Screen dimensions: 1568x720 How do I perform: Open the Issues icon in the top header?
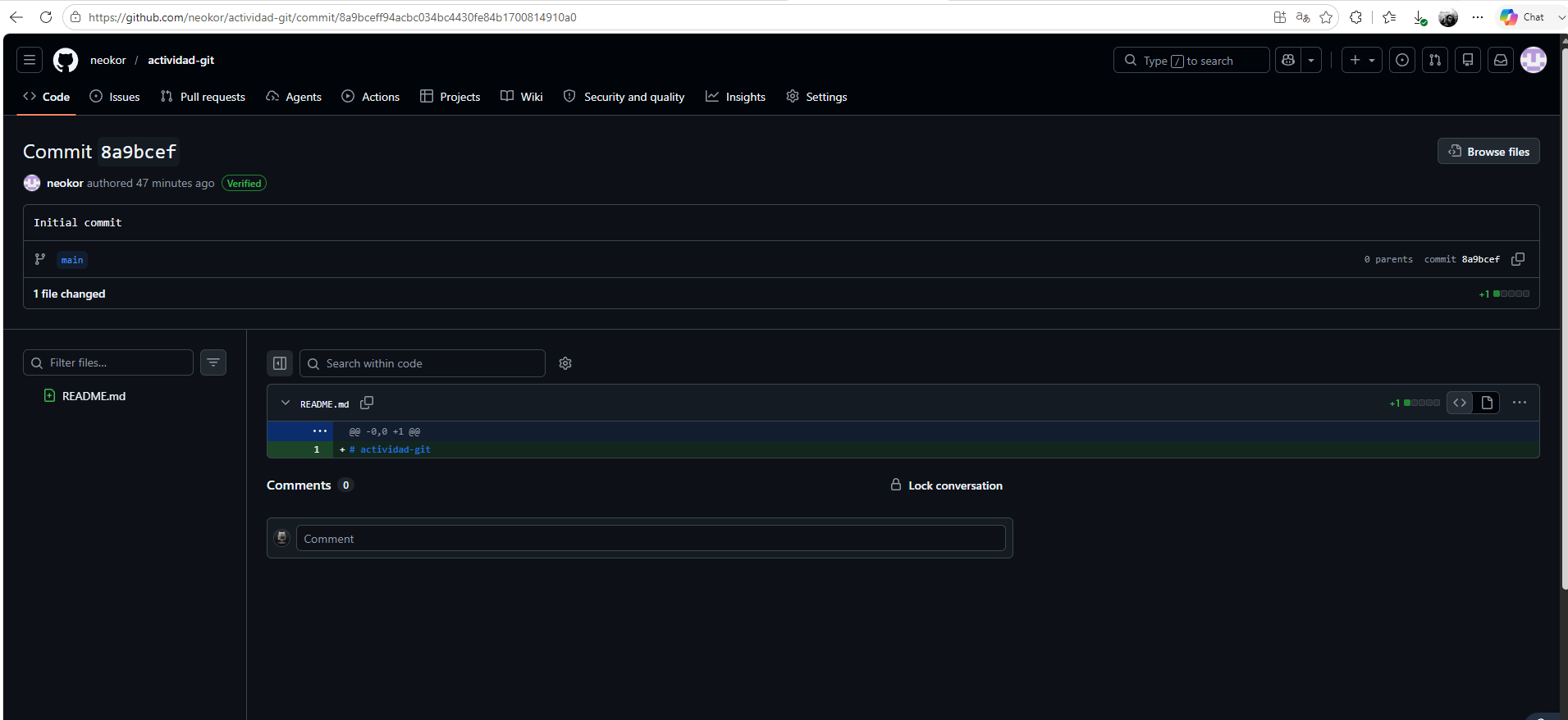(x=1402, y=60)
